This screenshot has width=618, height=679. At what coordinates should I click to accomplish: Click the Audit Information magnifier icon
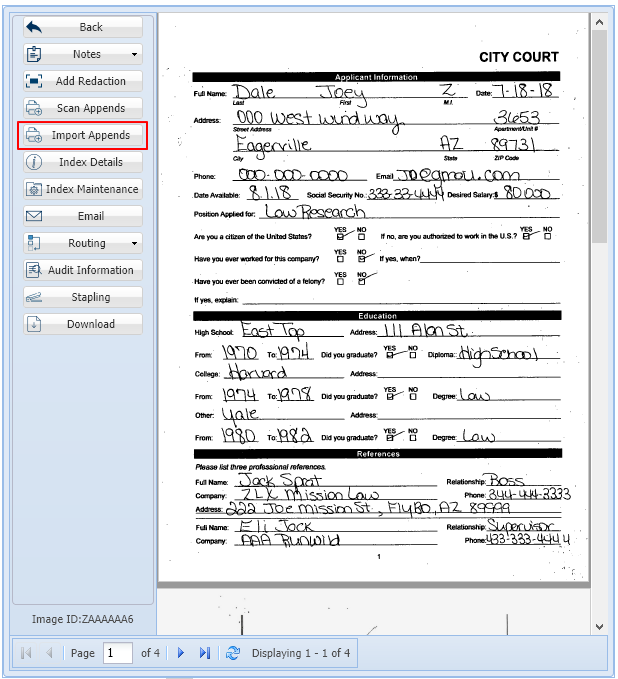pyautogui.click(x=34, y=270)
